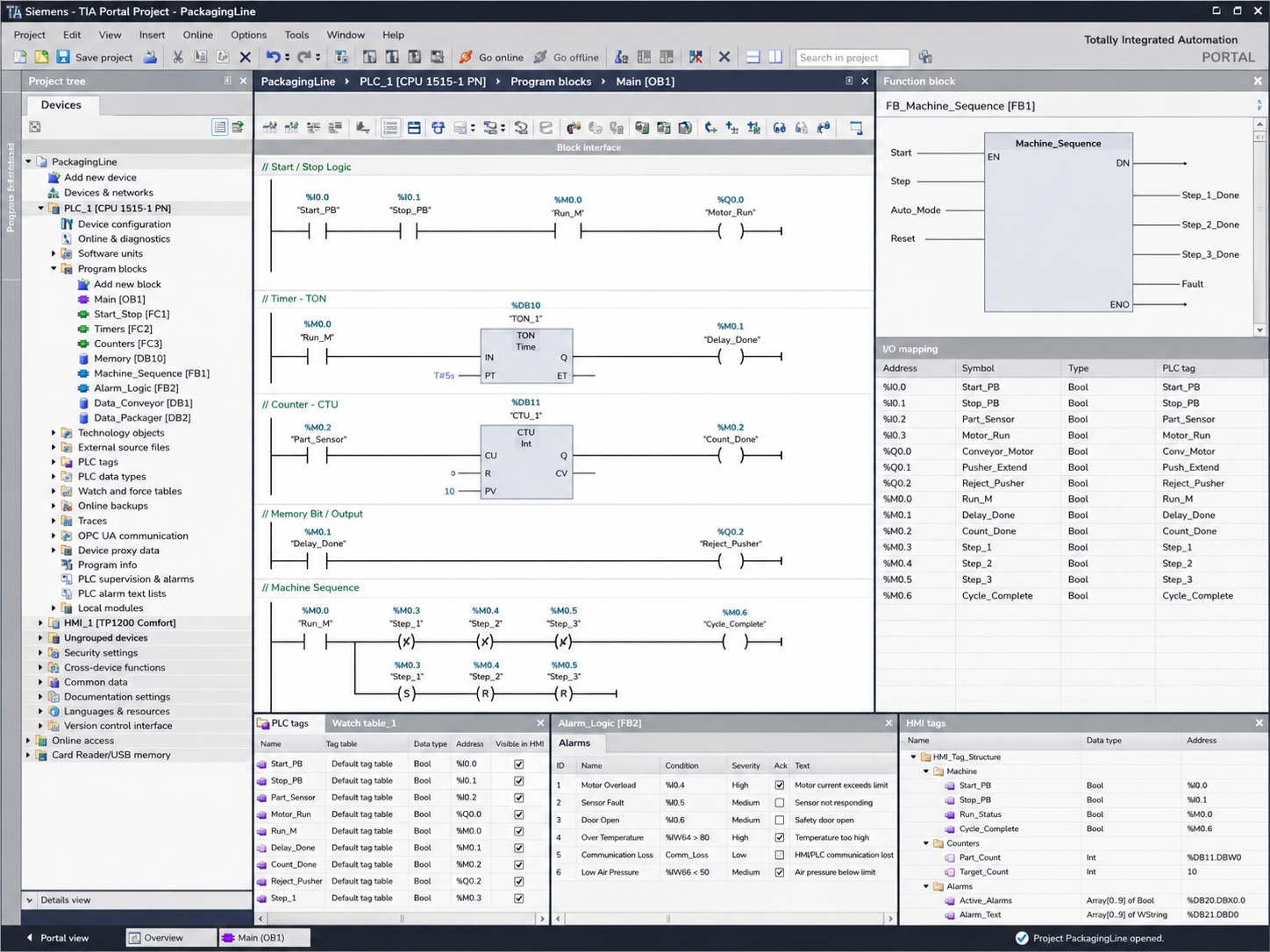The image size is (1270, 952).
Task: Expand the Technology objects folder
Action: [x=54, y=433]
